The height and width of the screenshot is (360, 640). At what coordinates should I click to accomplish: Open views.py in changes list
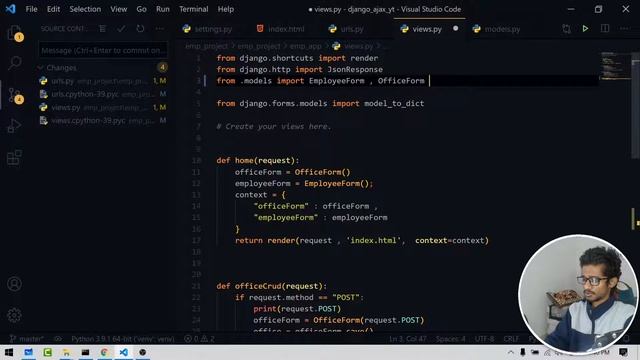coord(102,107)
